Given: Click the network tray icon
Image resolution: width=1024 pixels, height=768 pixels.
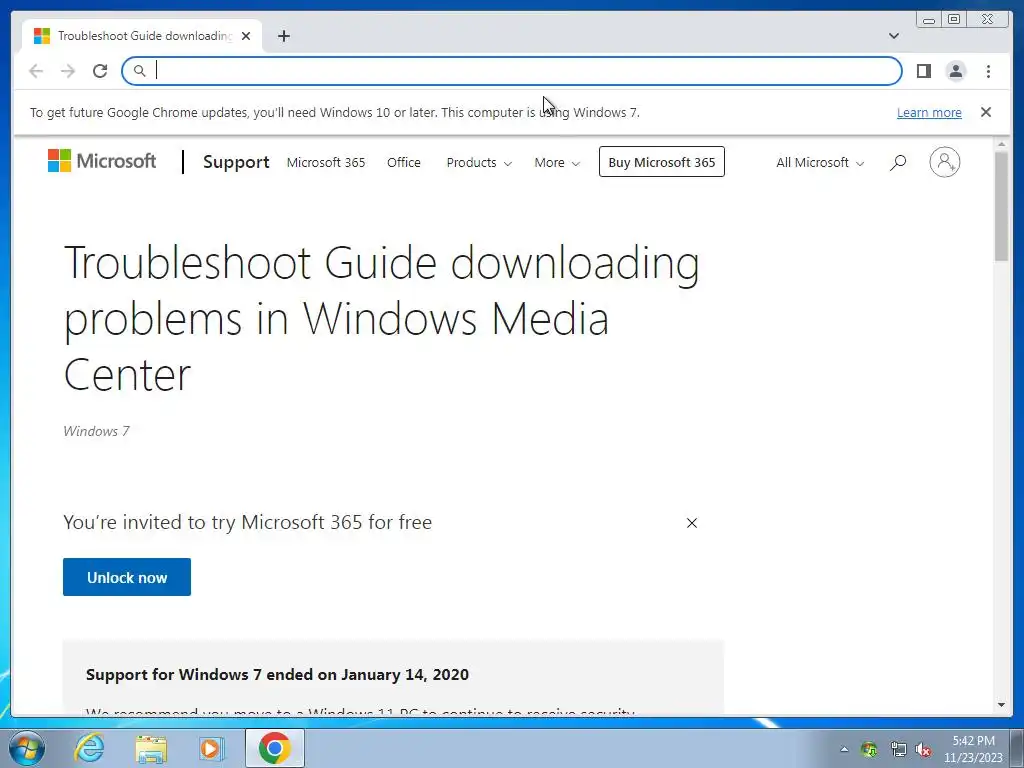Looking at the screenshot, I should [898, 749].
